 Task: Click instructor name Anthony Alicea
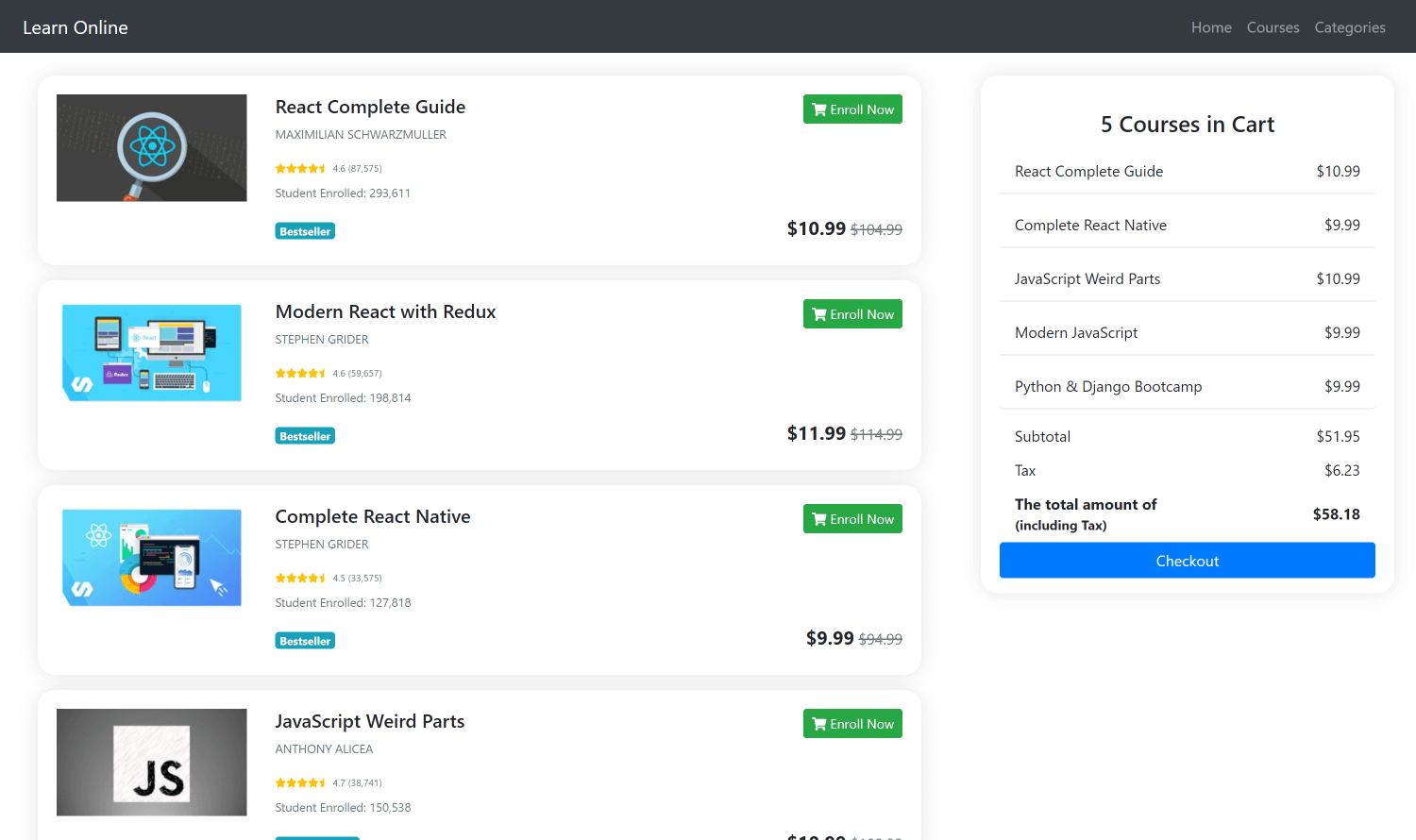click(324, 749)
